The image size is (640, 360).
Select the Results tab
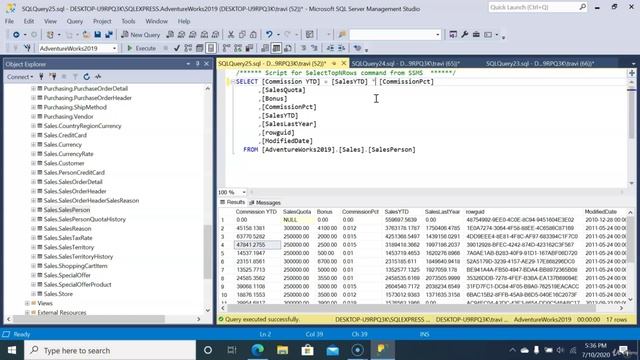[232, 202]
